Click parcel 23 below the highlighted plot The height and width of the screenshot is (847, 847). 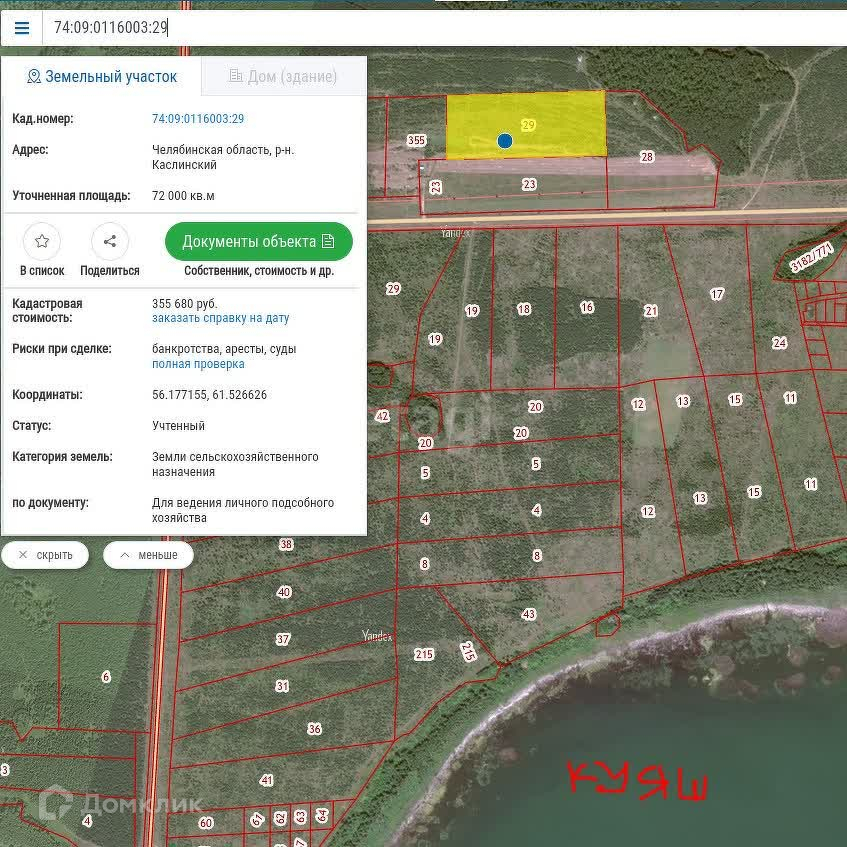529,184
